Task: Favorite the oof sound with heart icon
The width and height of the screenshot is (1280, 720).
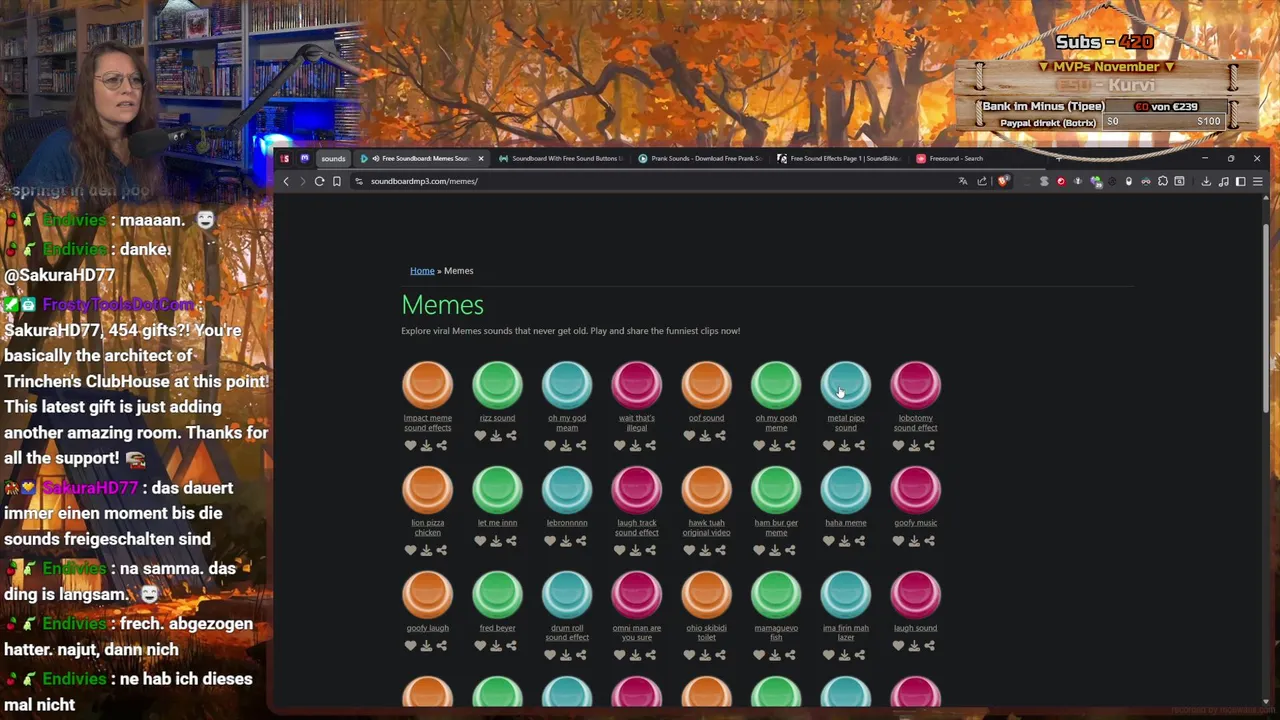Action: [x=689, y=436]
